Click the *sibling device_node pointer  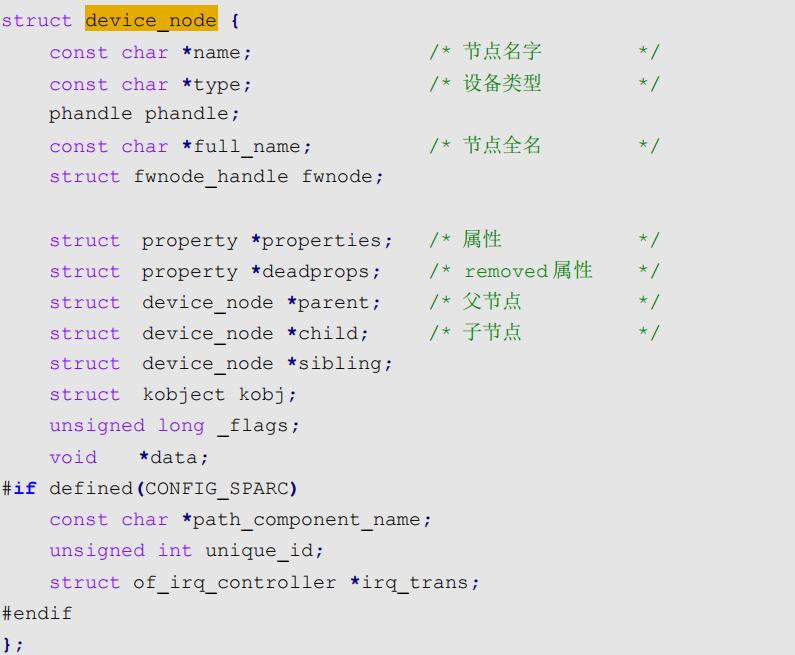(340, 364)
